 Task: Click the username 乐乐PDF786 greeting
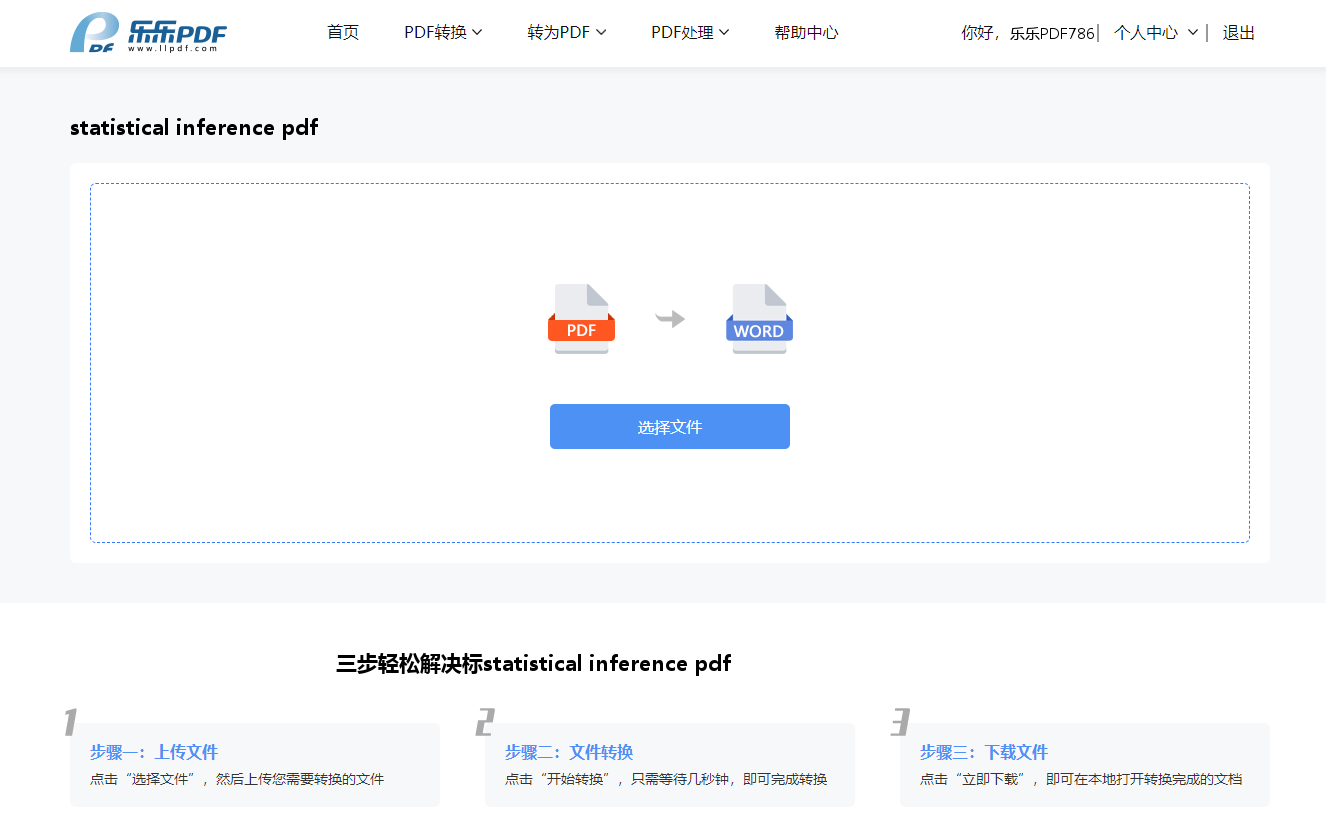[1051, 33]
